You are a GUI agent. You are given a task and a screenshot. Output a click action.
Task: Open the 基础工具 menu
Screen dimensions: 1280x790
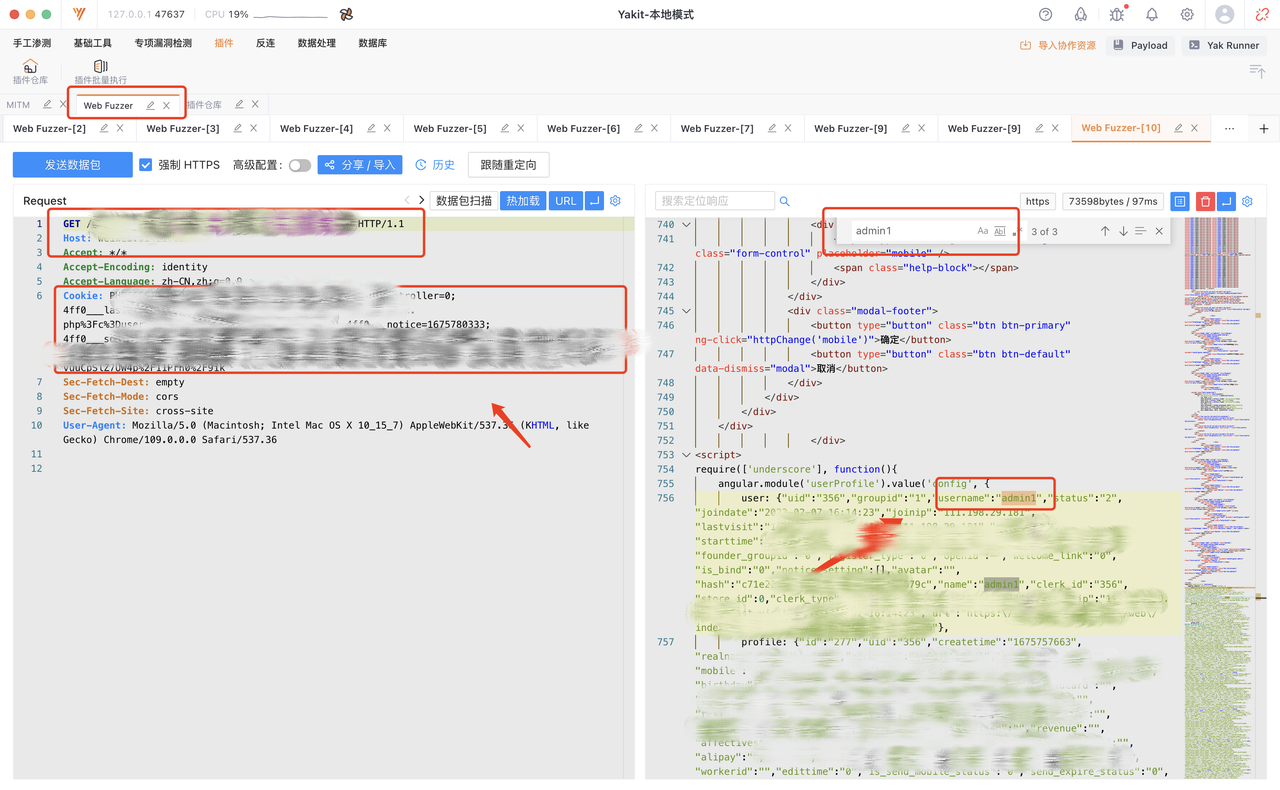click(x=93, y=44)
